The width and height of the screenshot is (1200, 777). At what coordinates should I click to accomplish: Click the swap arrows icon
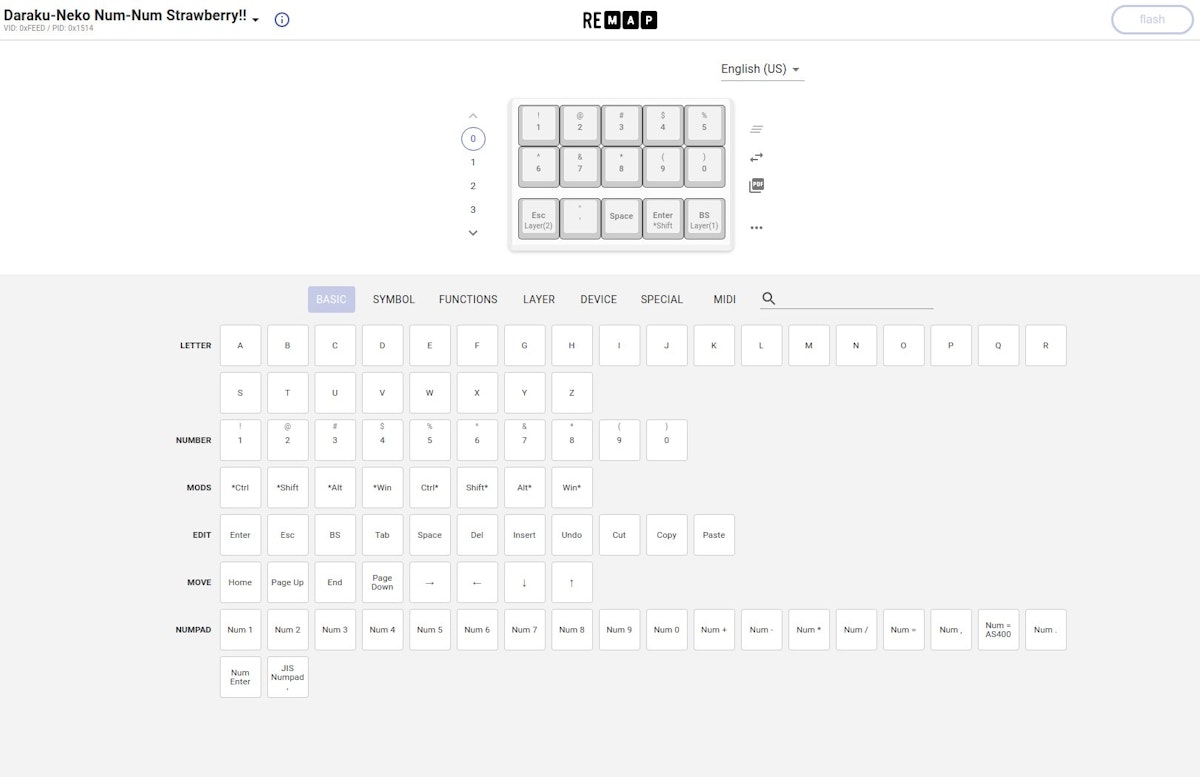757,157
